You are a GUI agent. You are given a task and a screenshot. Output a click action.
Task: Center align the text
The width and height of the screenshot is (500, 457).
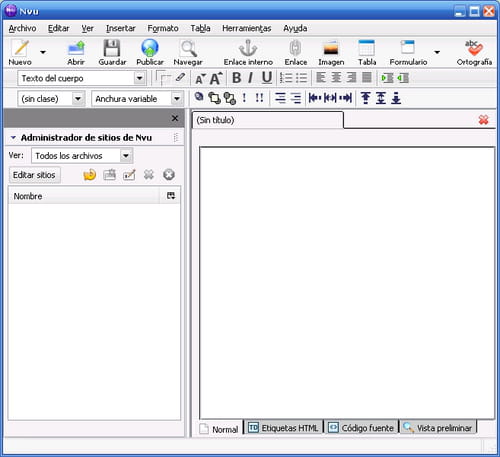pyautogui.click(x=336, y=77)
